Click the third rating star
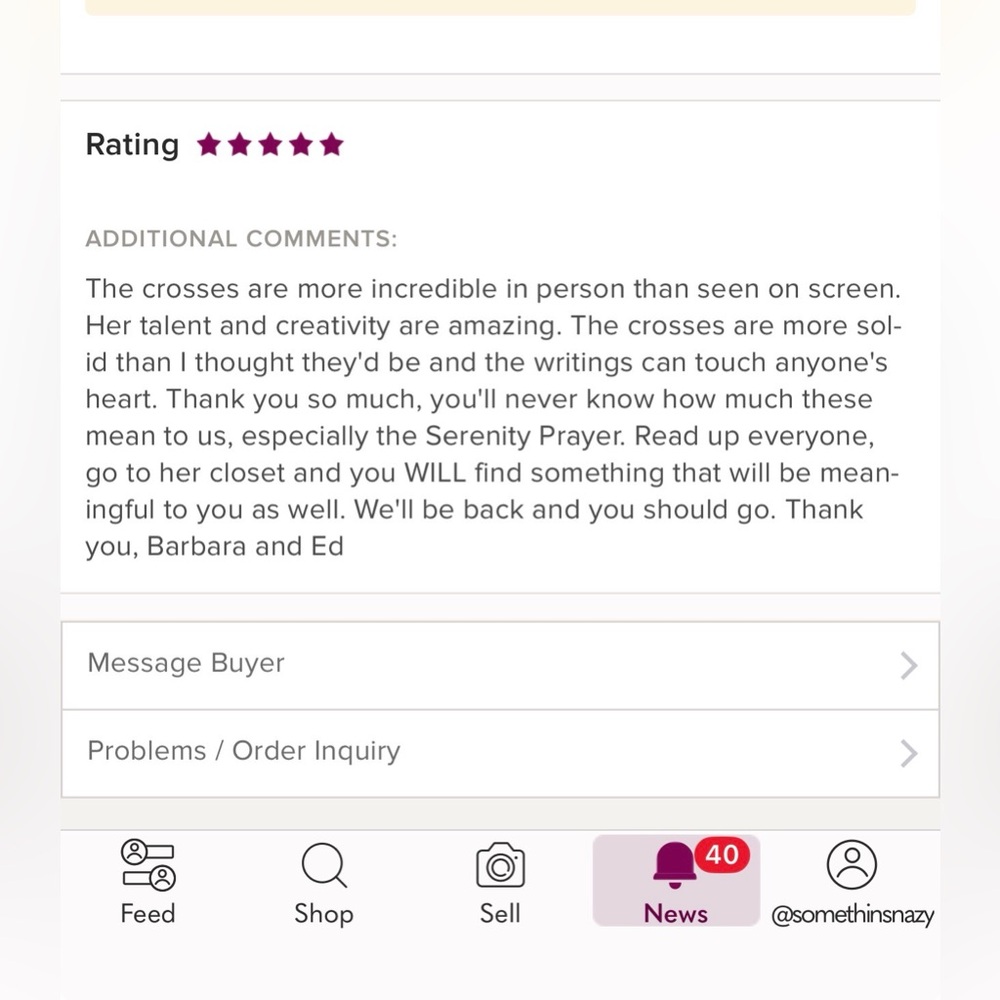Image resolution: width=1000 pixels, height=1000 pixels. (270, 145)
